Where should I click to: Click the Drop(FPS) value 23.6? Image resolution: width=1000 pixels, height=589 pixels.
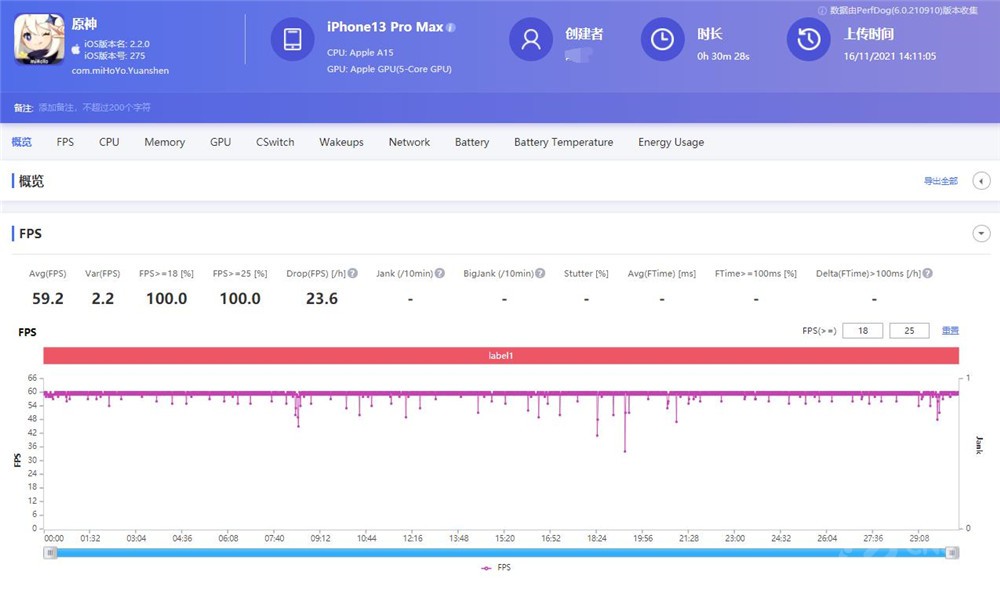(321, 298)
